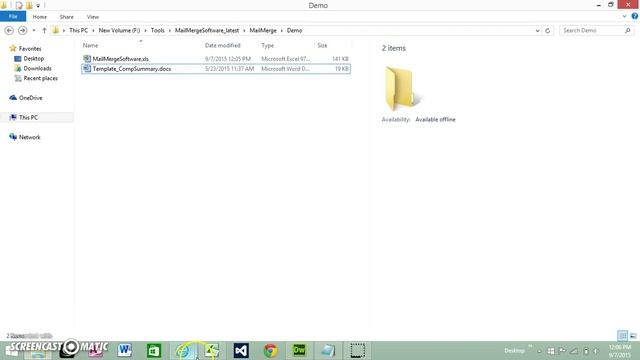The image size is (640, 360).
Task: Open Google Chrome from taskbar
Action: point(270,350)
